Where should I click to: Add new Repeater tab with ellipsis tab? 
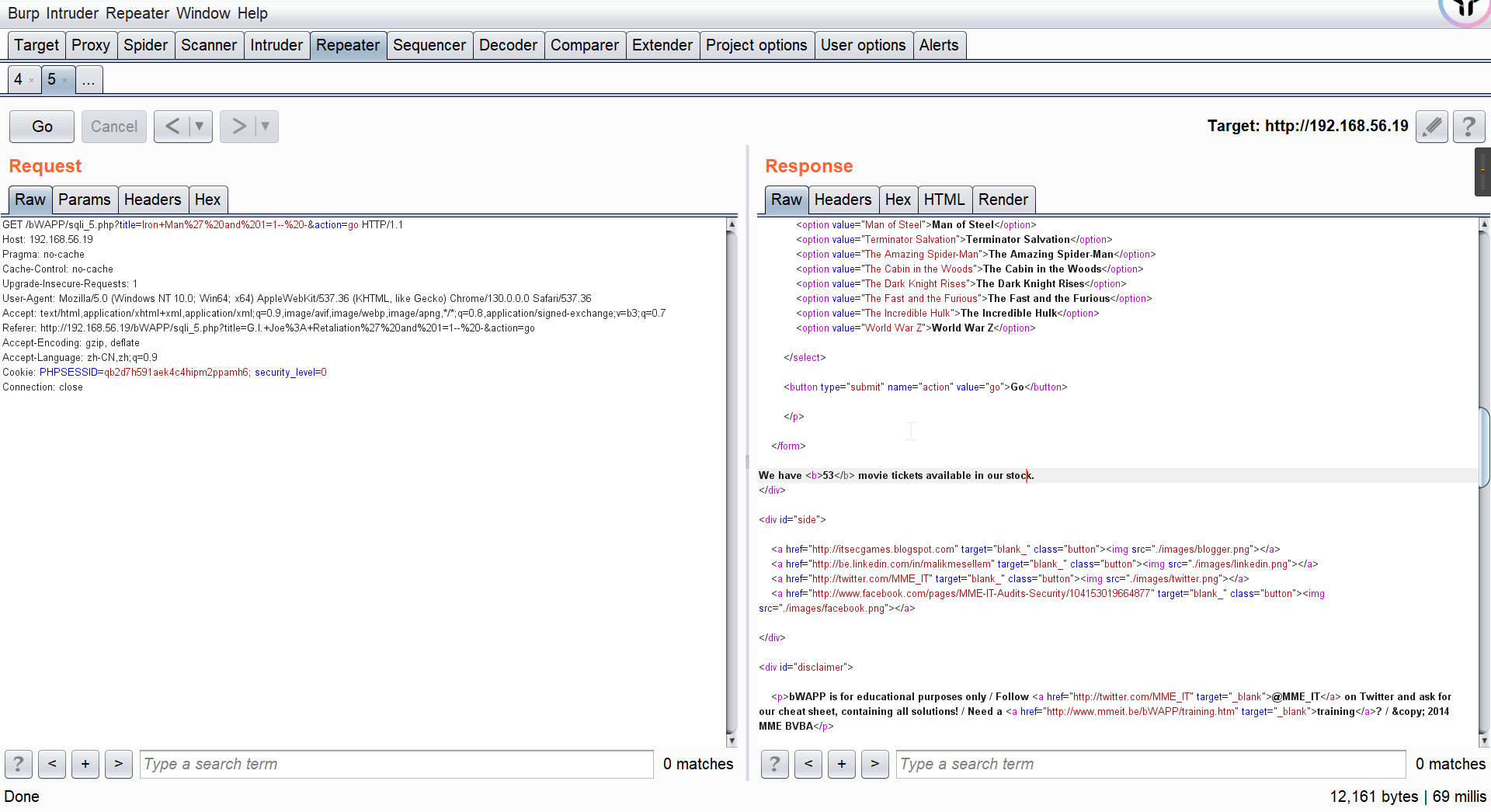89,80
